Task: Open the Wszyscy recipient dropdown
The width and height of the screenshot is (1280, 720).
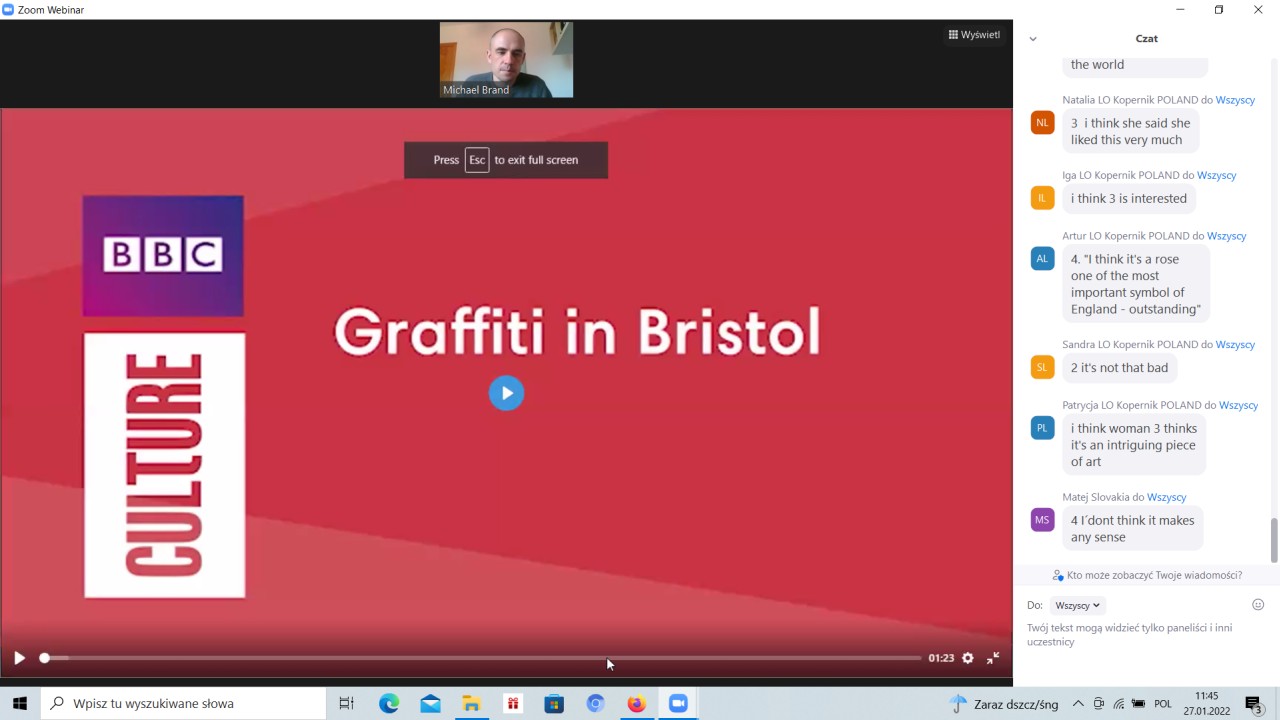Action: [1078, 605]
